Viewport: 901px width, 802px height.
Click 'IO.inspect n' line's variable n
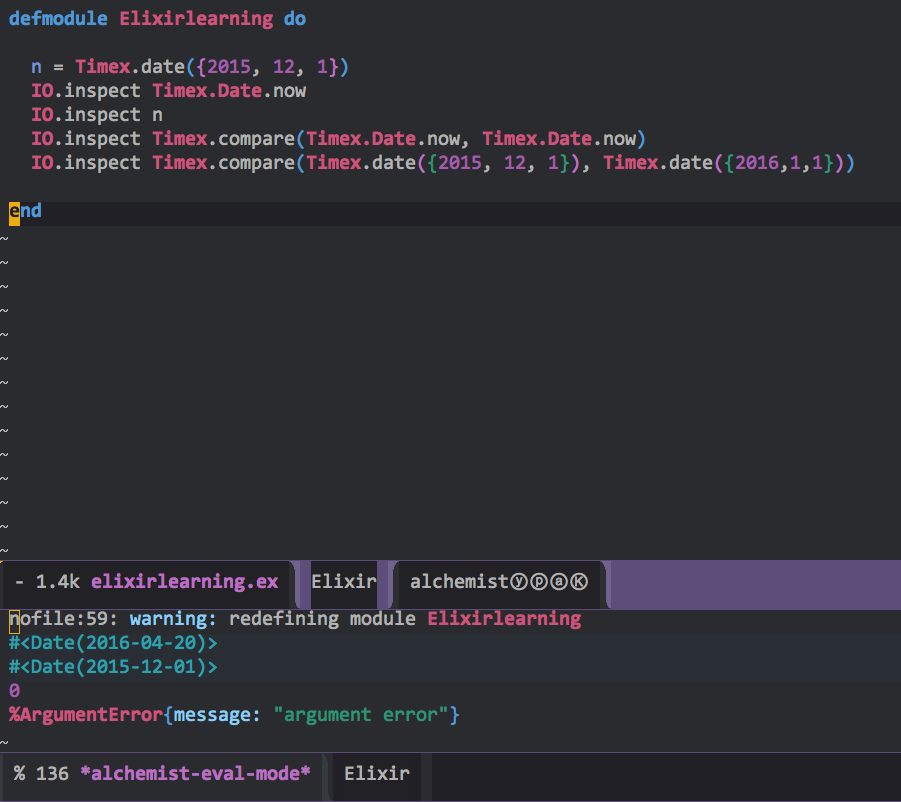coord(157,115)
